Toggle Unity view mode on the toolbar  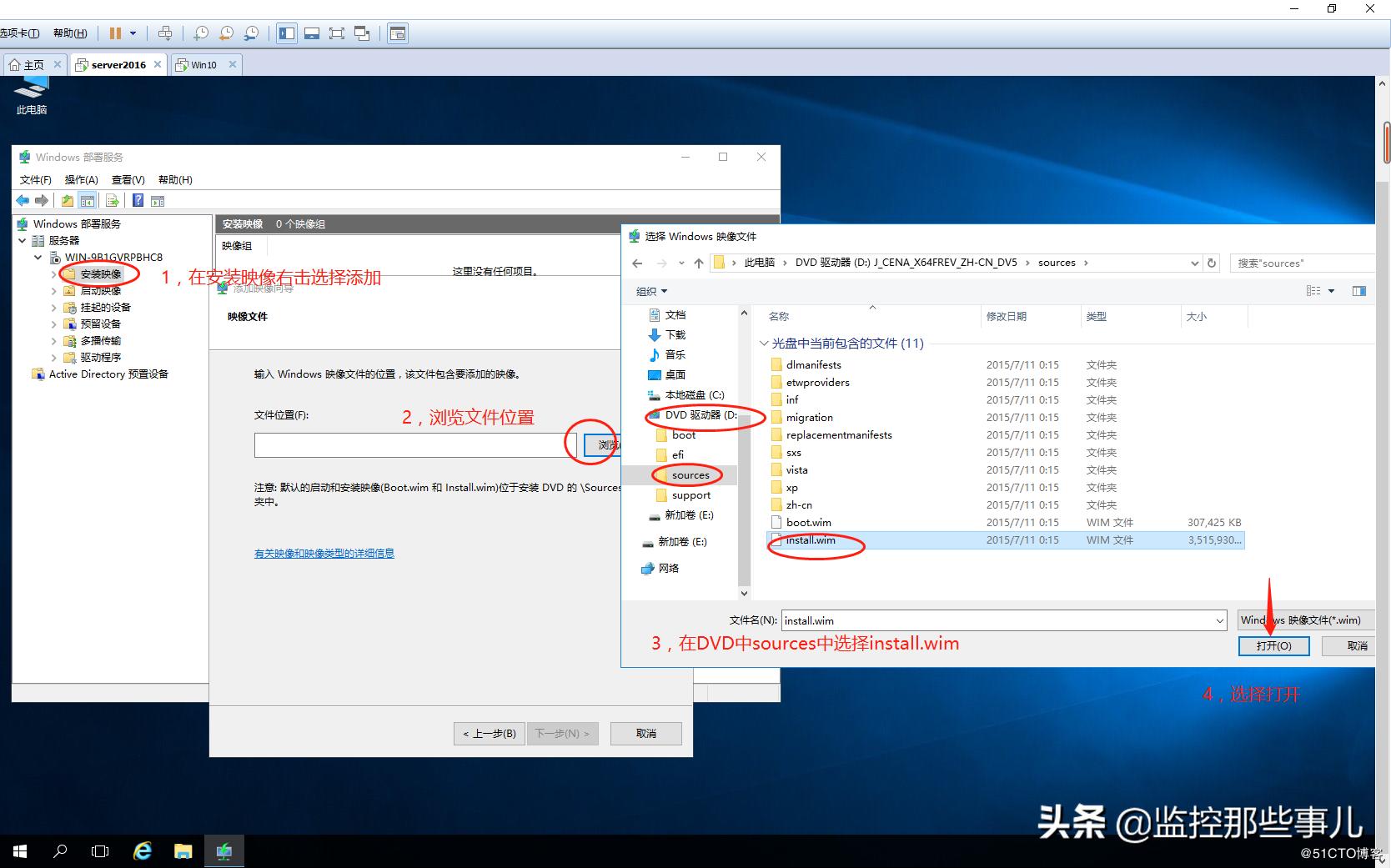(x=362, y=33)
